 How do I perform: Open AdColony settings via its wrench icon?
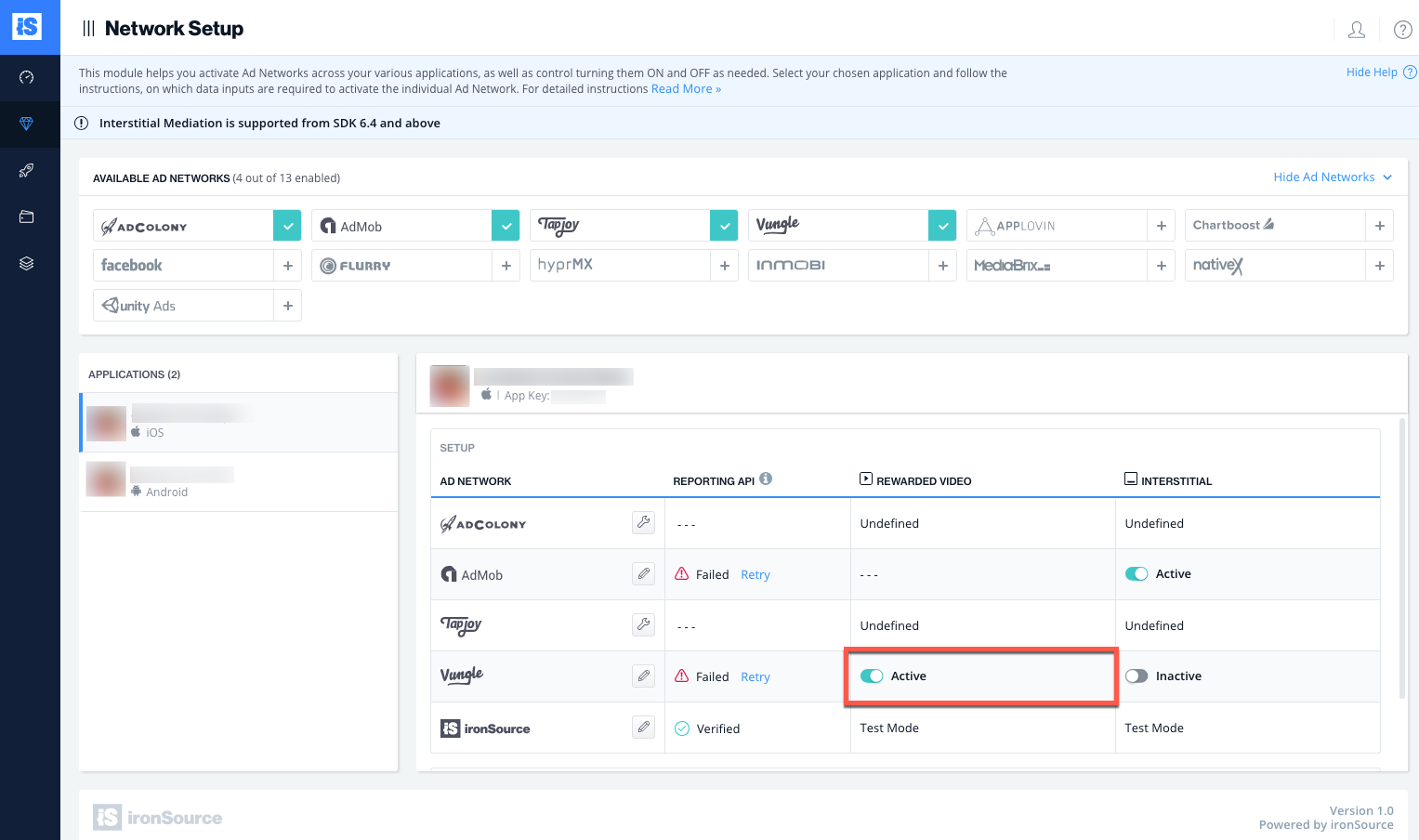[643, 522]
